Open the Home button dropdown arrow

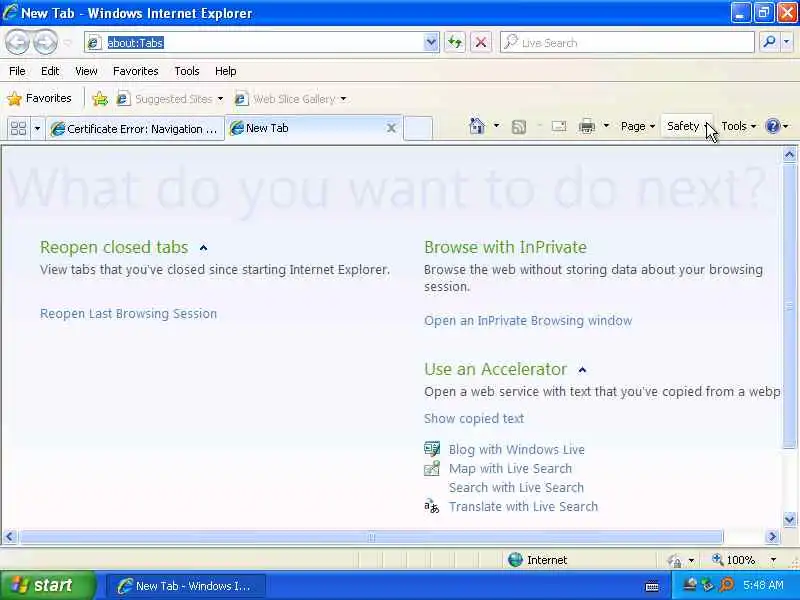[x=496, y=126]
